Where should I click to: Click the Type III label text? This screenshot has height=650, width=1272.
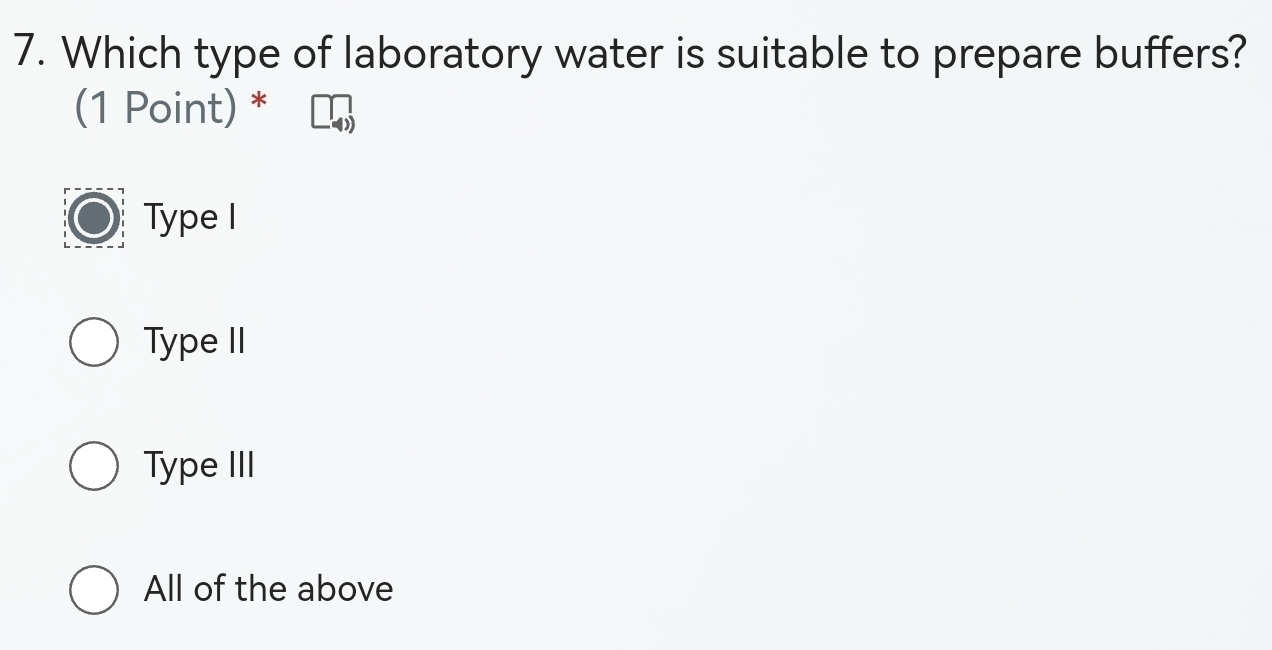point(200,465)
